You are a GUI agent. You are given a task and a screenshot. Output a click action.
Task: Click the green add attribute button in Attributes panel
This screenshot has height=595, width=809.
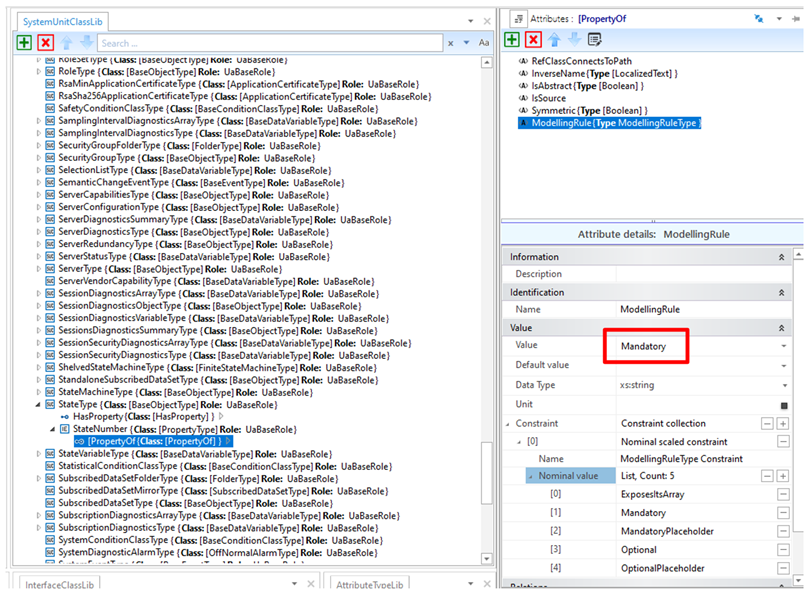(x=512, y=39)
